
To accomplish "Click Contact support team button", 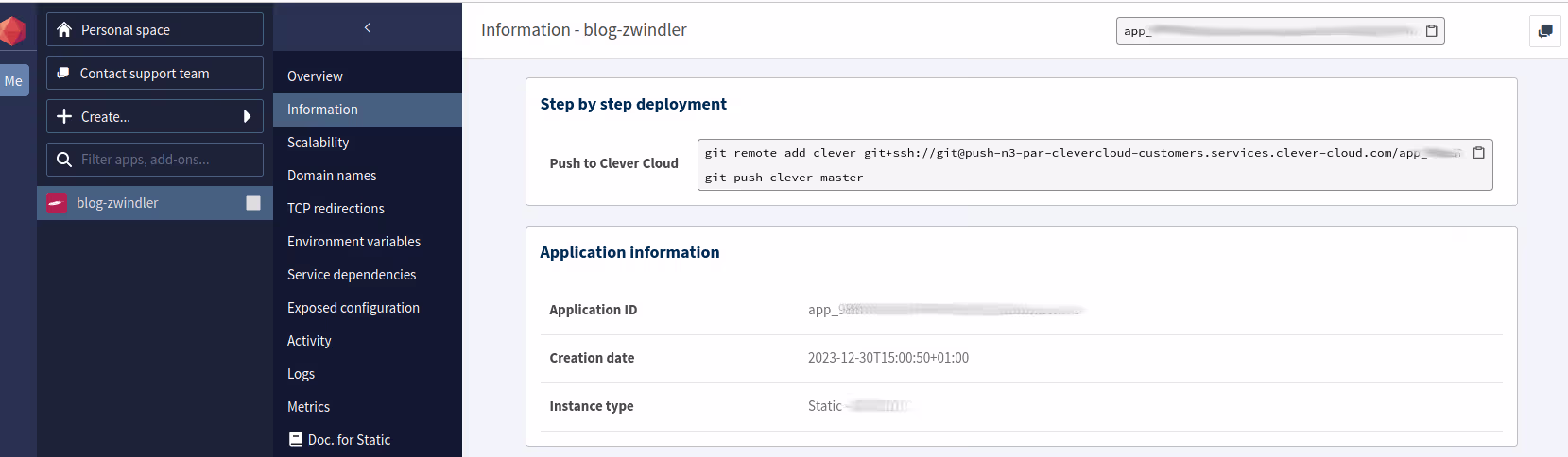I will 155,74.
